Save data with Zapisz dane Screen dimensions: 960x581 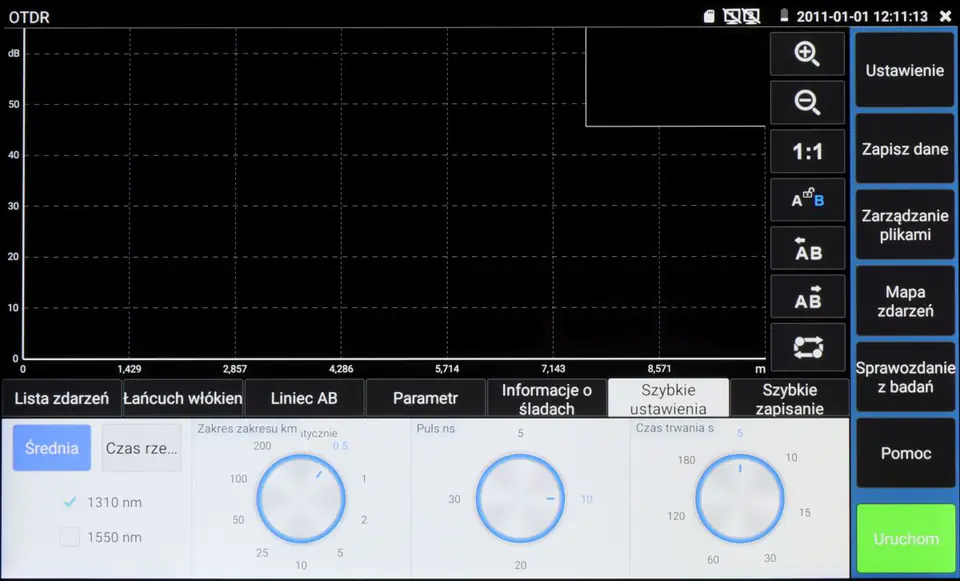[905, 149]
